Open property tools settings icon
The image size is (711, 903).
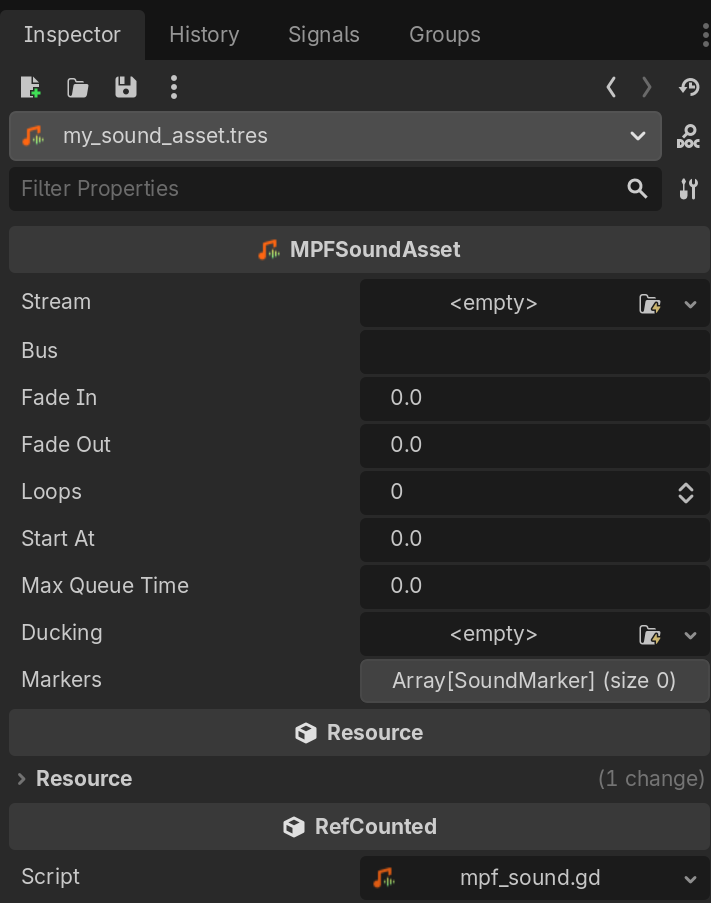[688, 189]
